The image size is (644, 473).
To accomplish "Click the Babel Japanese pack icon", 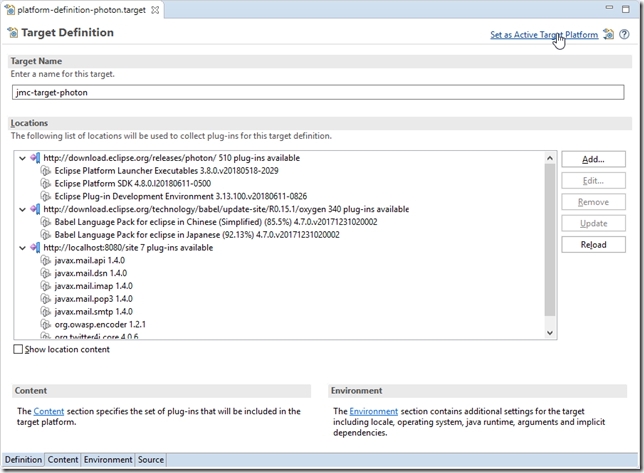I will [46, 235].
